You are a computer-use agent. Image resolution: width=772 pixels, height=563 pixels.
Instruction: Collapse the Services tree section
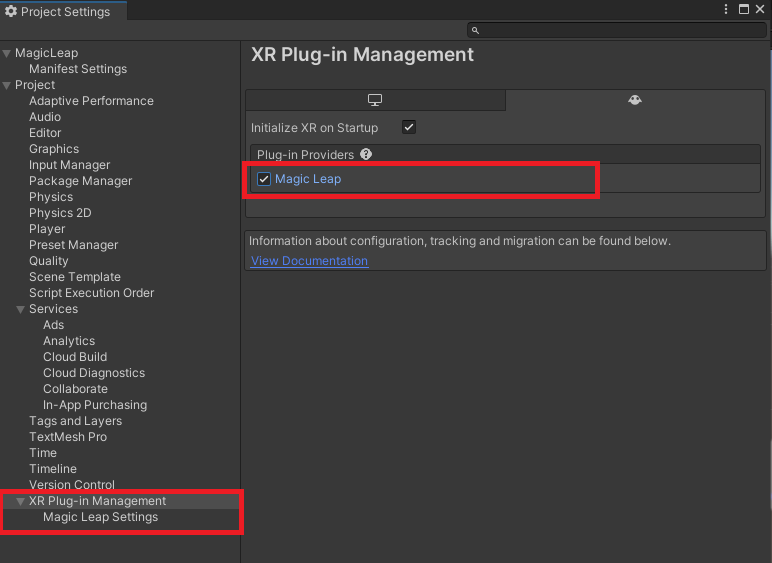pyautogui.click(x=20, y=309)
